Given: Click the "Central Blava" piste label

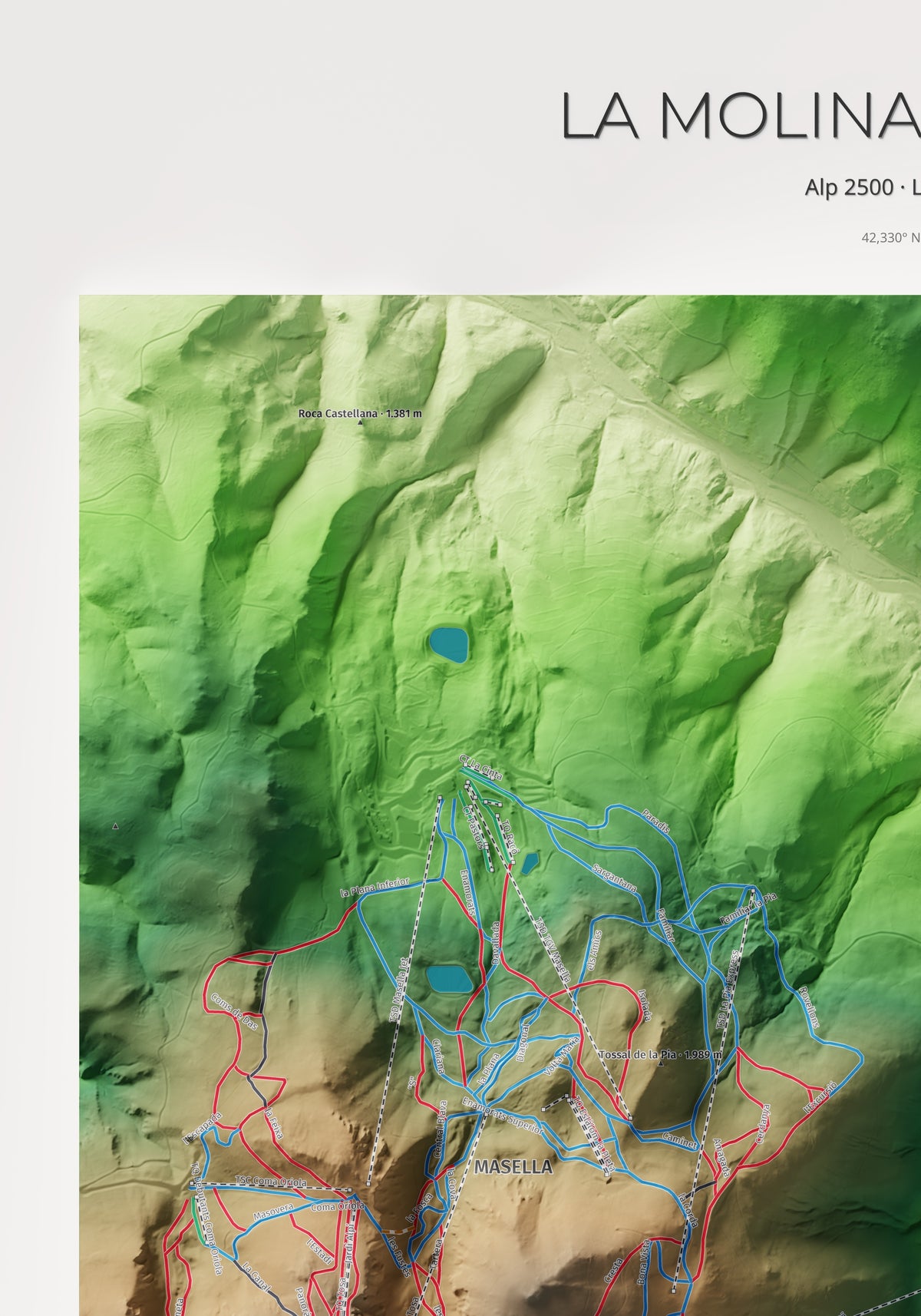Looking at the screenshot, I should (440, 1129).
